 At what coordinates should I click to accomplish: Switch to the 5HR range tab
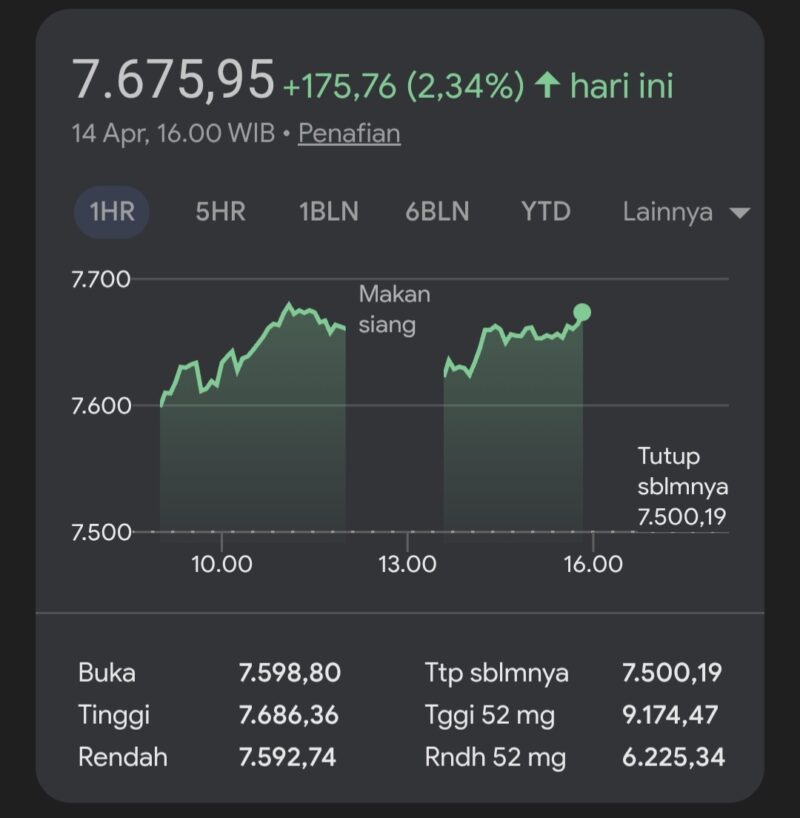coord(220,212)
